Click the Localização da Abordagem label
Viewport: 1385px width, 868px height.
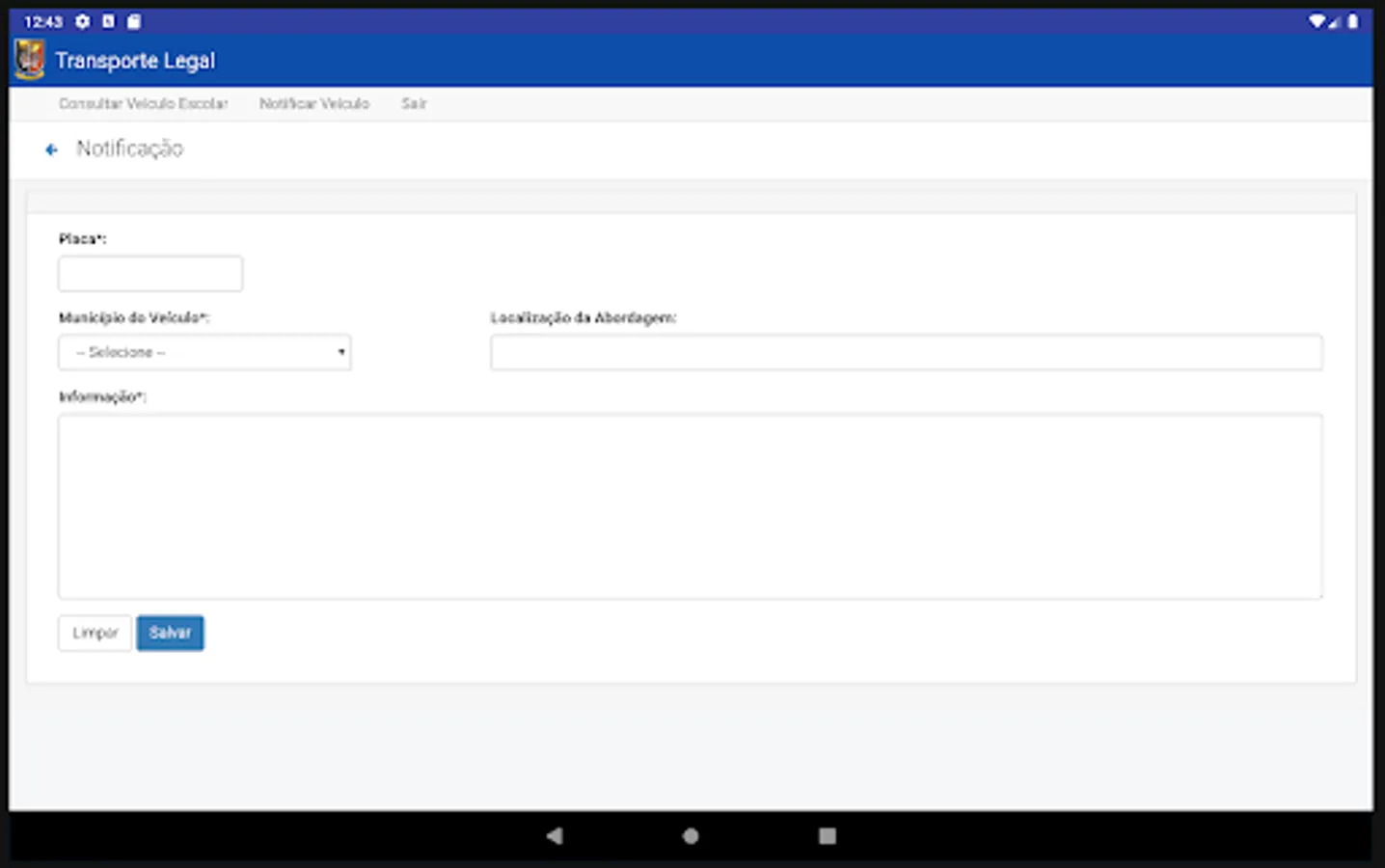tap(584, 317)
